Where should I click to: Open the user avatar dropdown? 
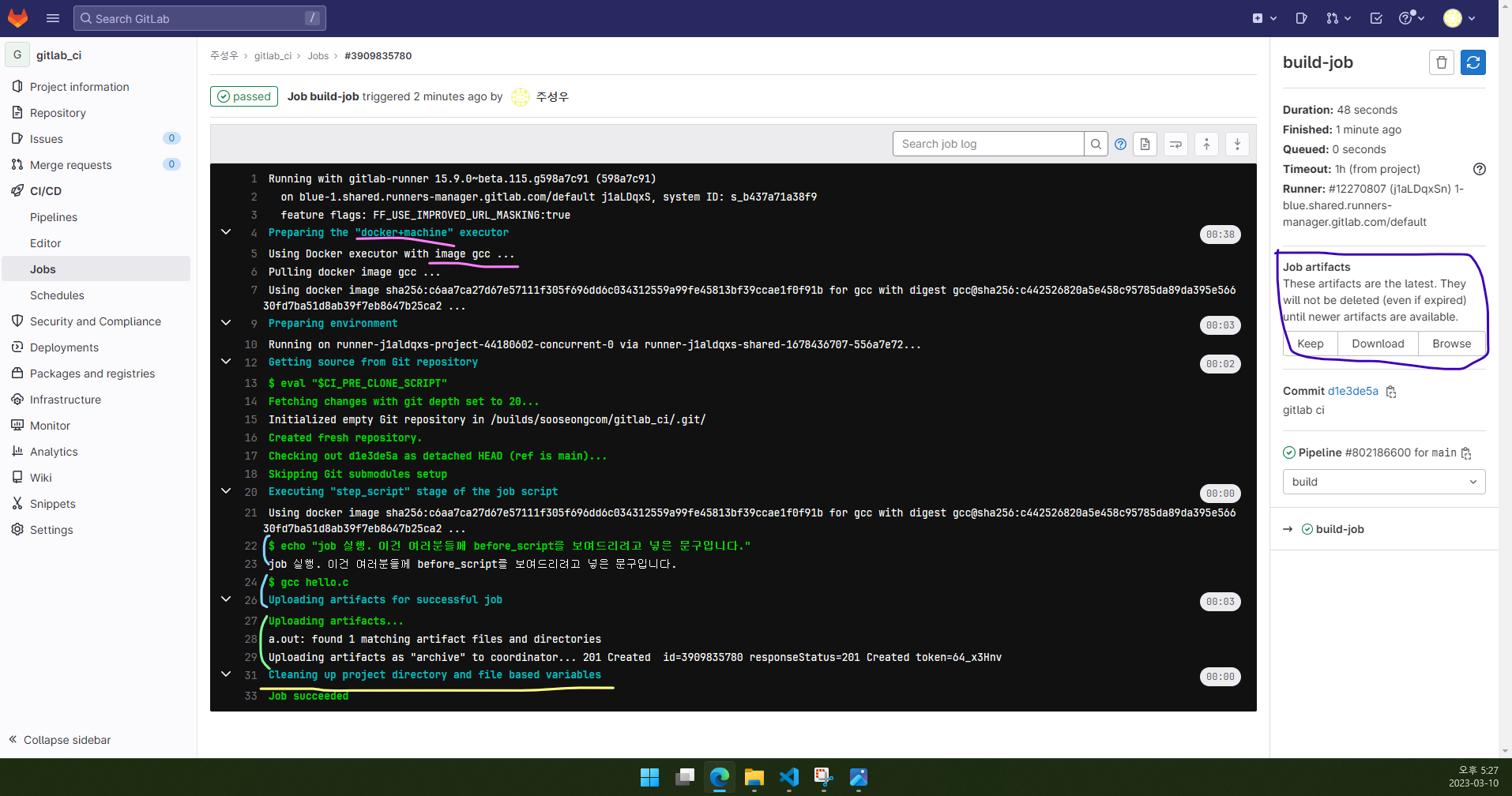[1459, 18]
